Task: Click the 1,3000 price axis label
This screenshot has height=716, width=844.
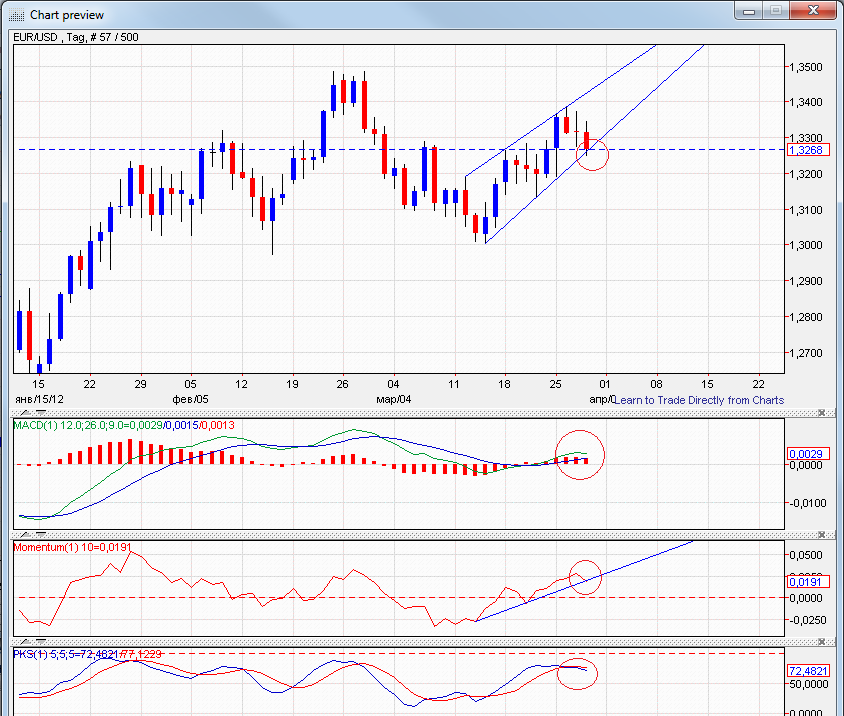Action: [x=806, y=245]
